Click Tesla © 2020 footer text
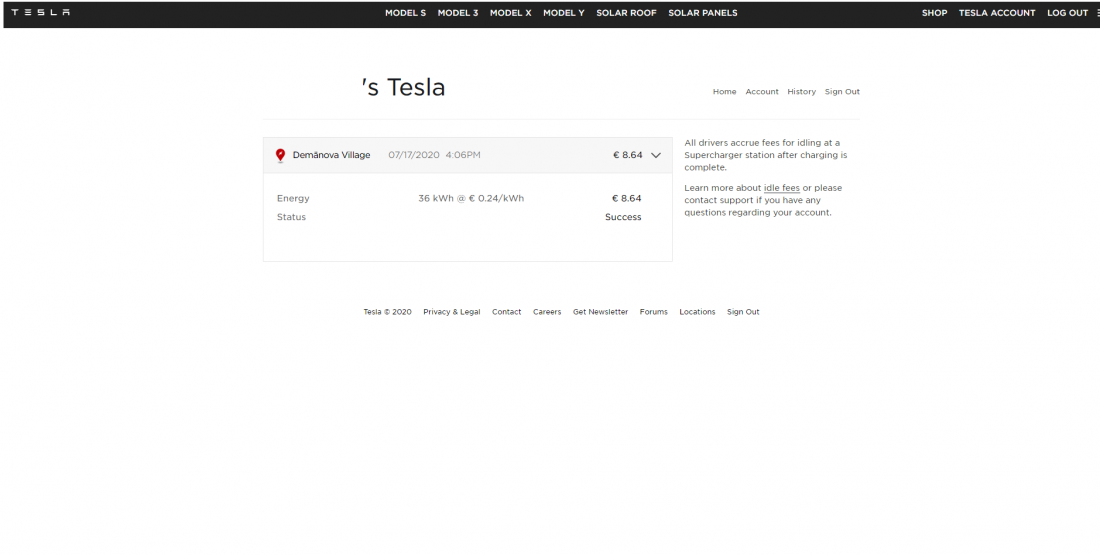This screenshot has width=1100, height=555. click(x=387, y=312)
